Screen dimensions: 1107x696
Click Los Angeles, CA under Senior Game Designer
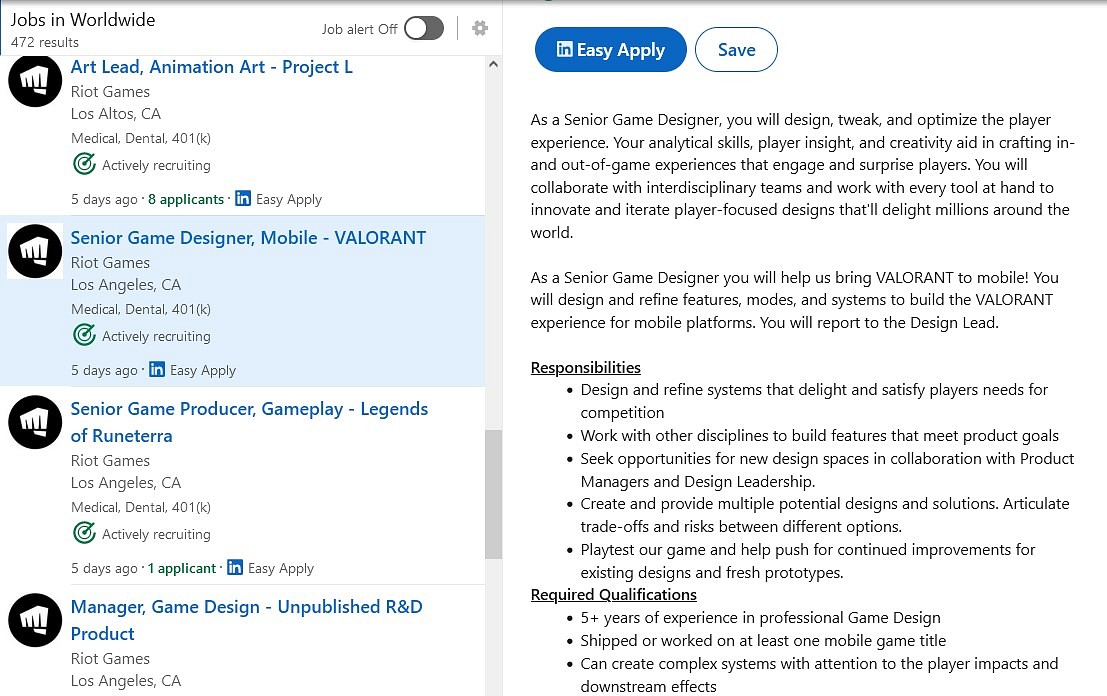126,284
